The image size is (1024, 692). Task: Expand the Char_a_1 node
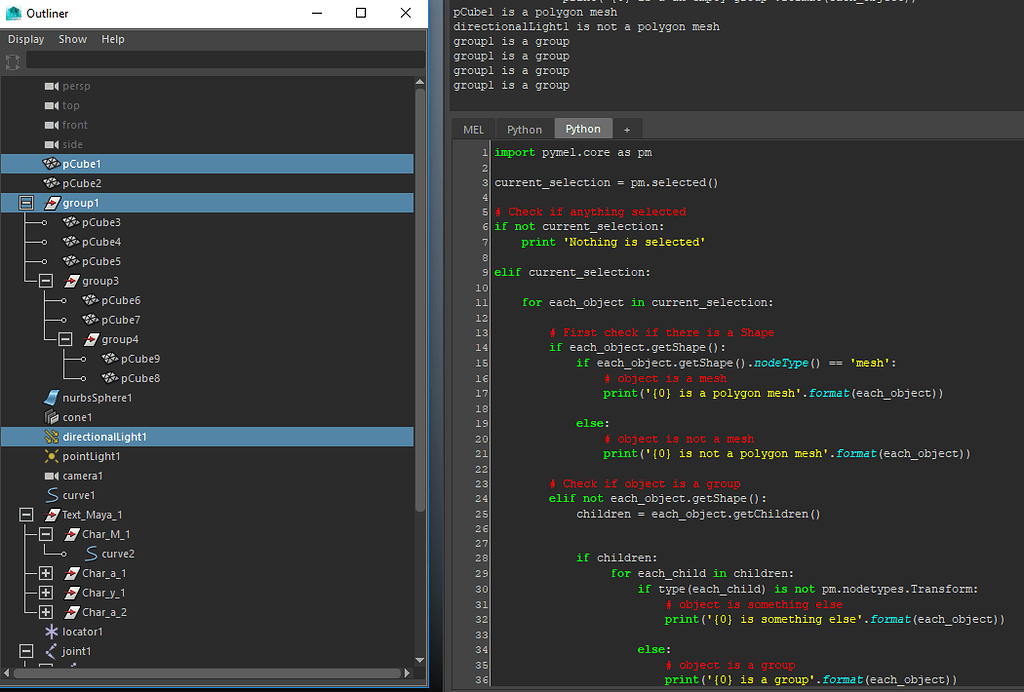point(45,573)
